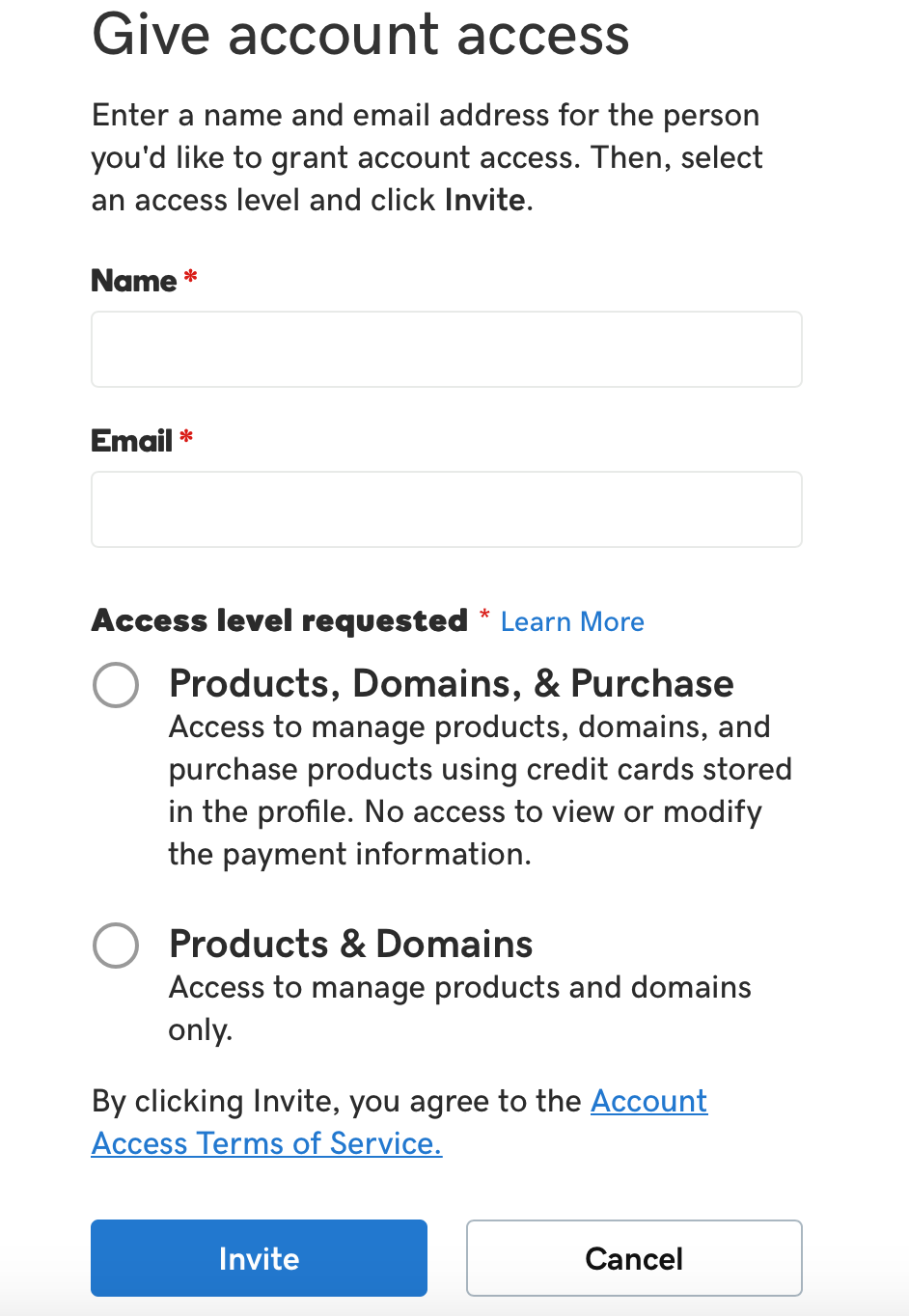Choose the Products & Domains radio circle
The height and width of the screenshot is (1316, 909).
[x=116, y=946]
